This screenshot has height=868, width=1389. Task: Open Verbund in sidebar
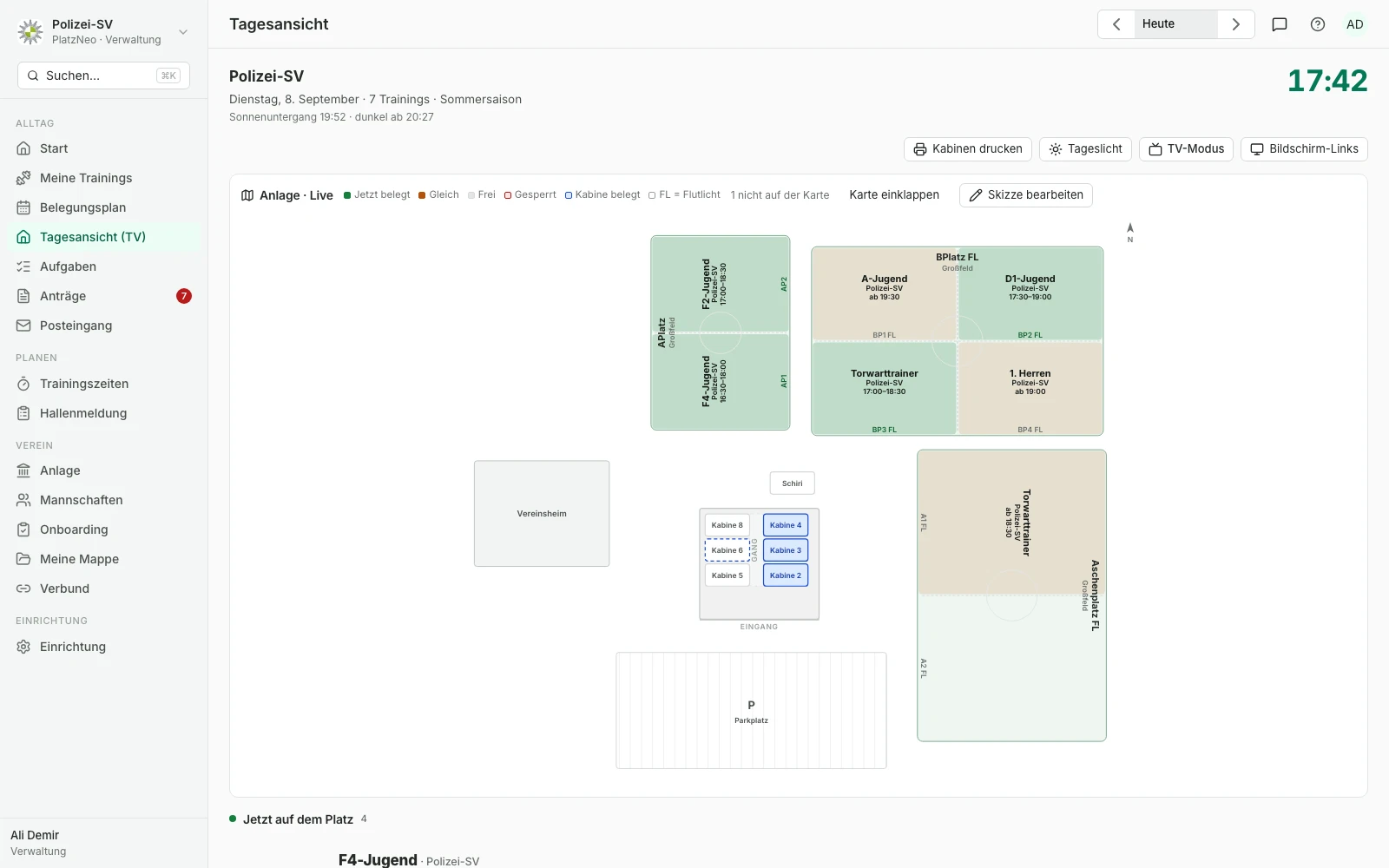click(x=104, y=589)
